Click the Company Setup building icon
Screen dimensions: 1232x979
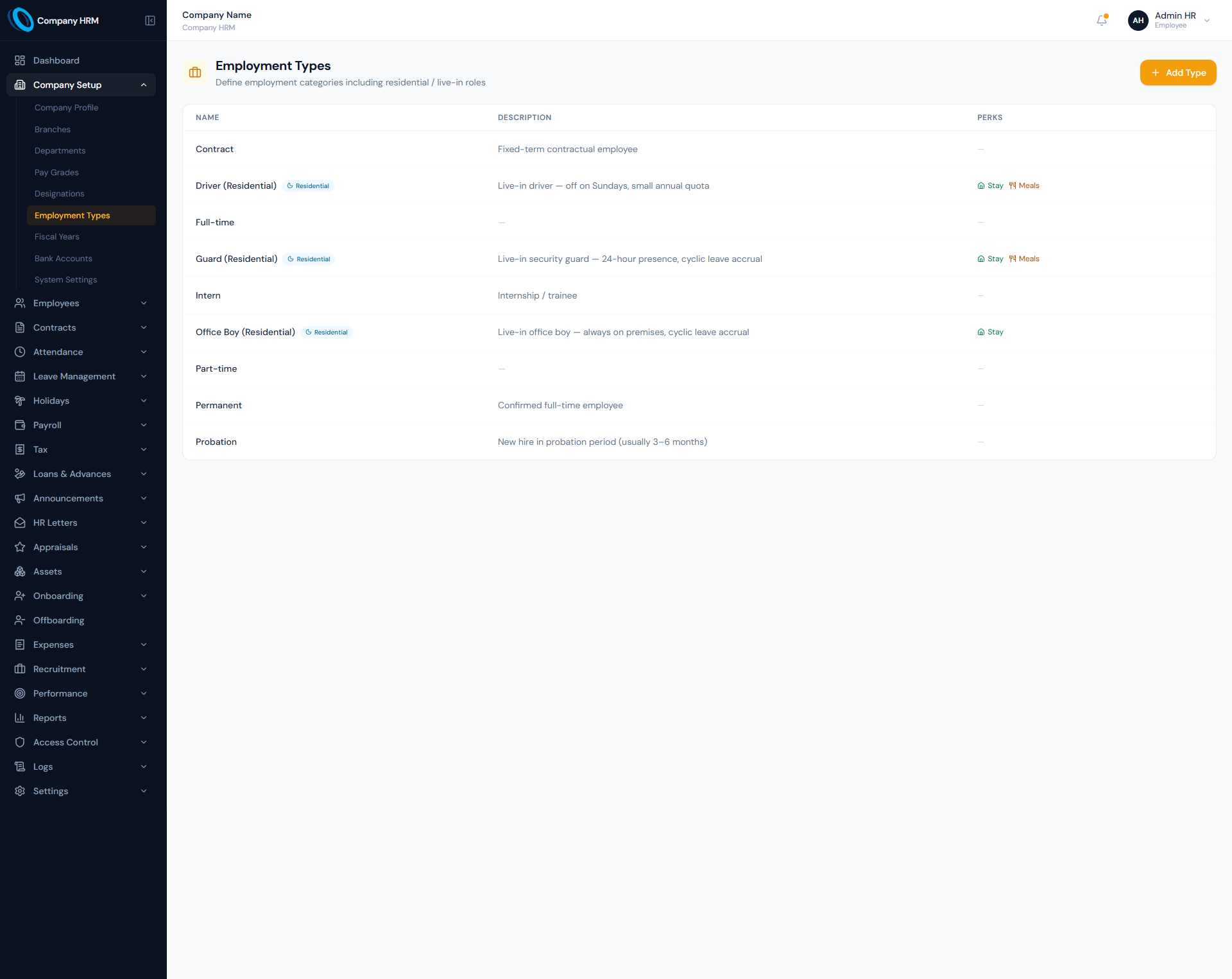coord(20,85)
